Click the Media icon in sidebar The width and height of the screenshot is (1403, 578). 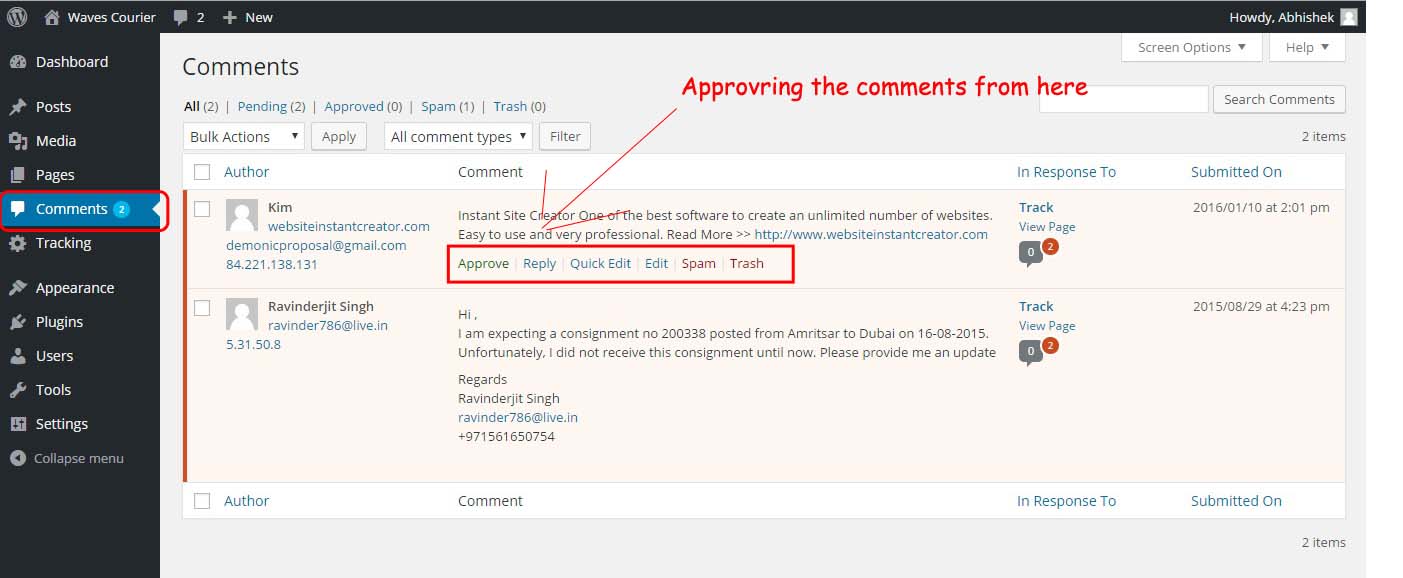click(x=18, y=141)
